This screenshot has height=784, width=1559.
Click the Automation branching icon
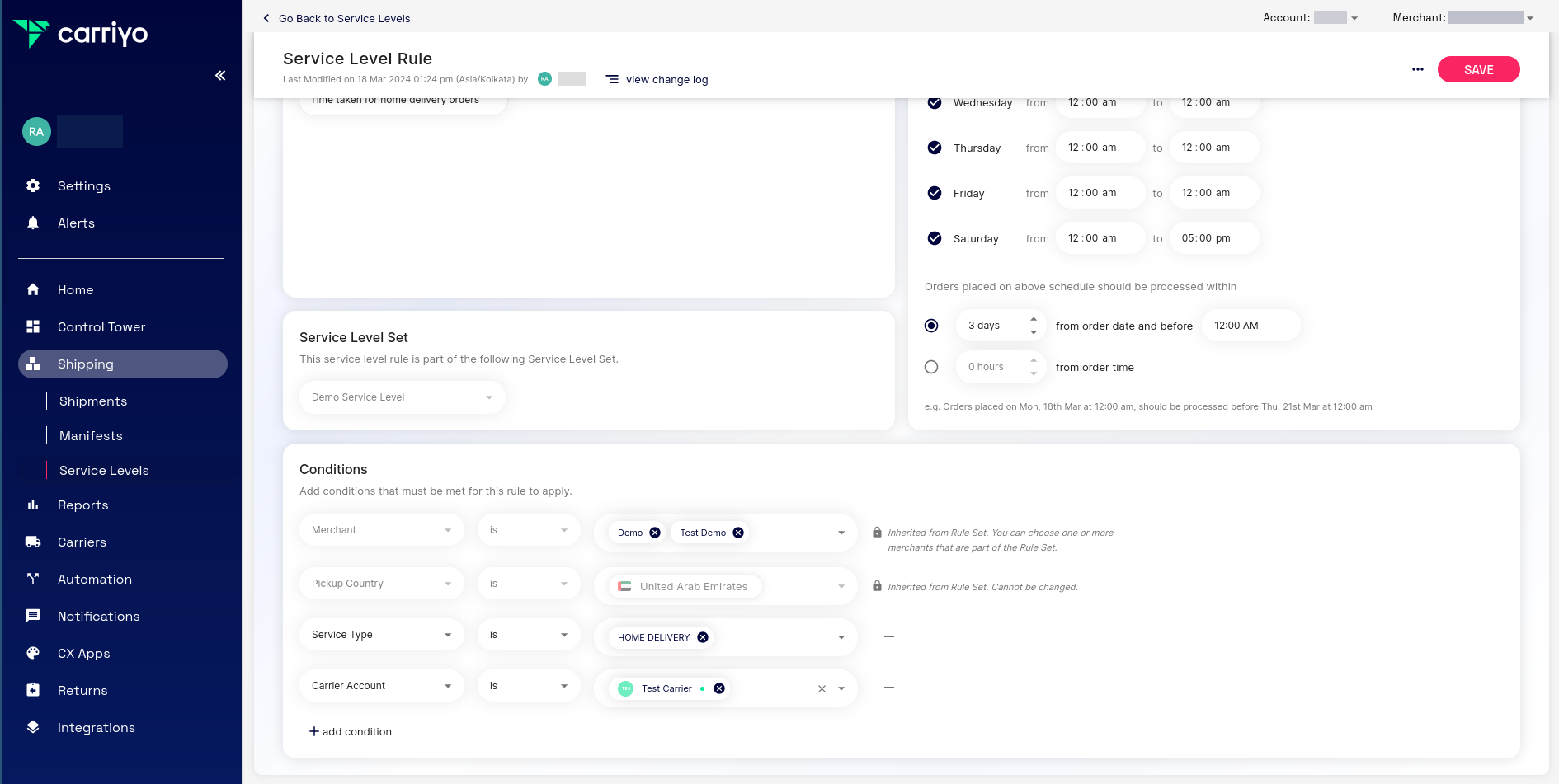click(33, 579)
